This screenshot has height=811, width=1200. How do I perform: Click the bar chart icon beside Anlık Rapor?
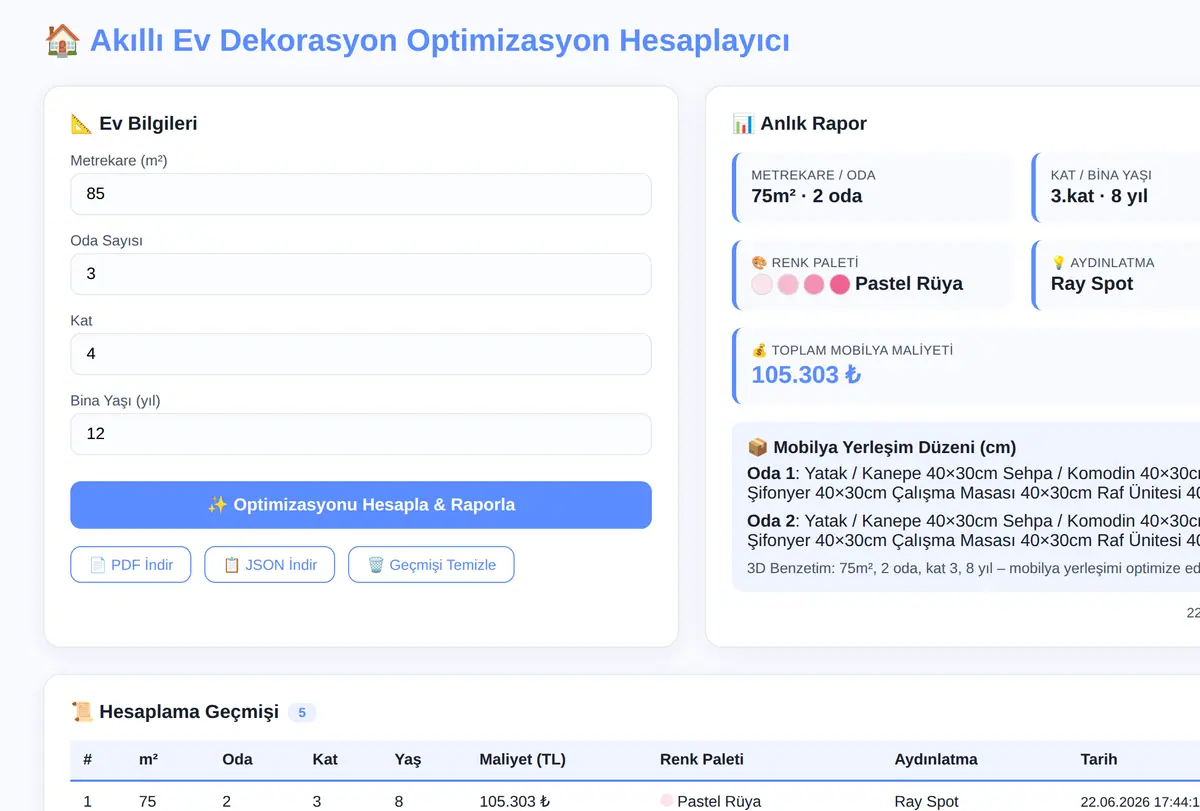pos(743,124)
